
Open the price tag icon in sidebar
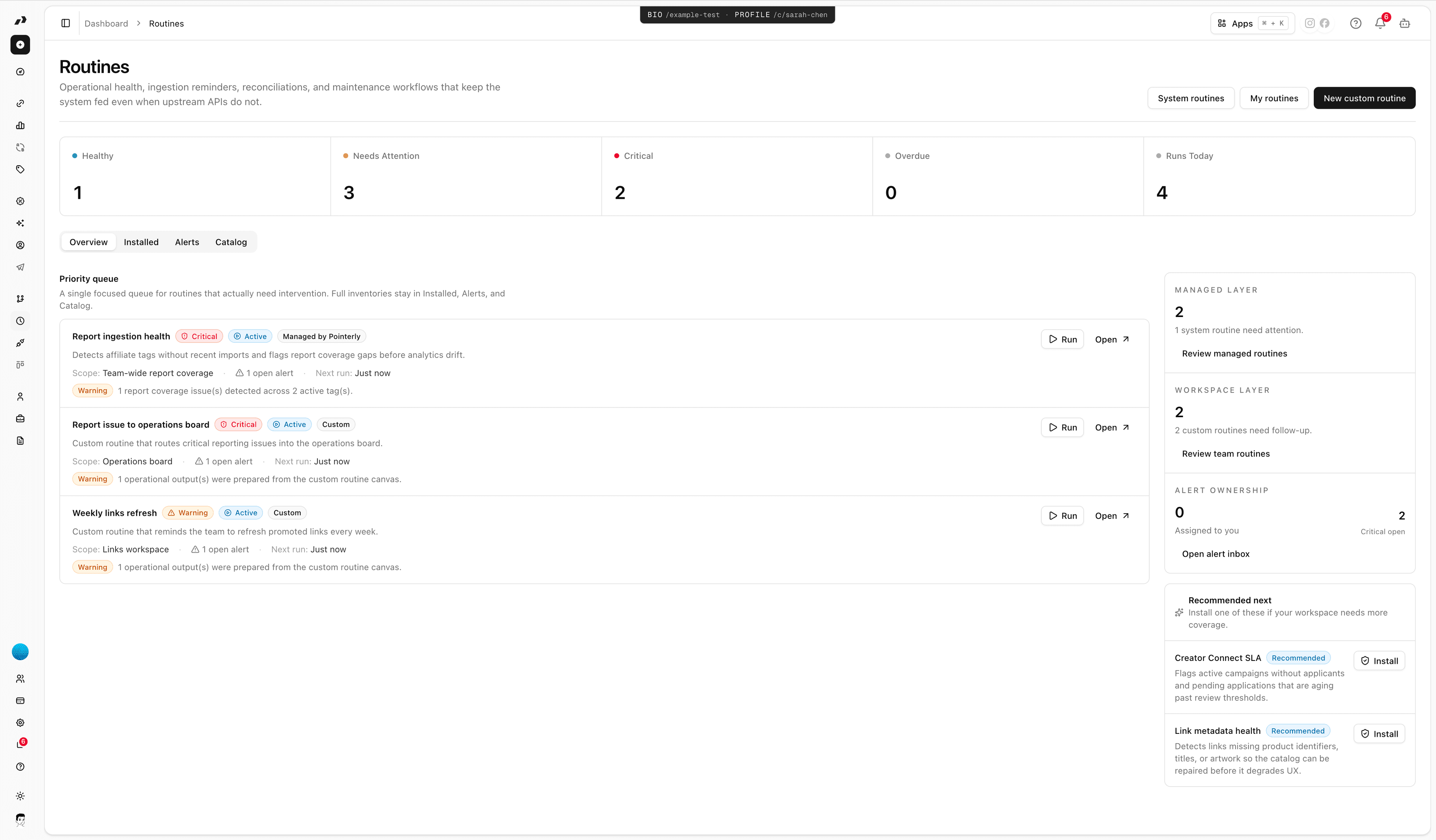[x=20, y=169]
